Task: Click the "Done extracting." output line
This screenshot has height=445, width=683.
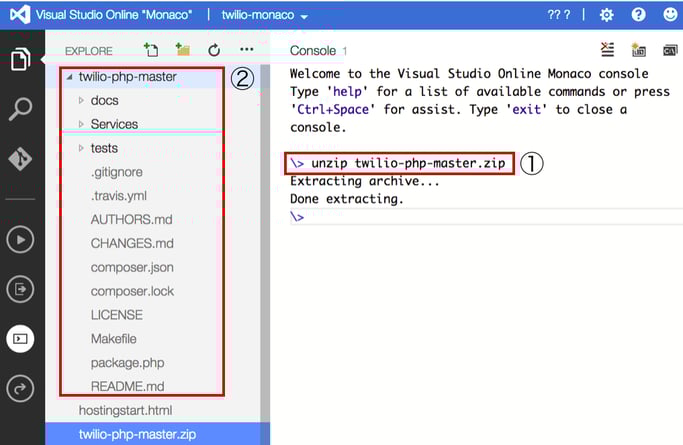Action: click(x=347, y=199)
